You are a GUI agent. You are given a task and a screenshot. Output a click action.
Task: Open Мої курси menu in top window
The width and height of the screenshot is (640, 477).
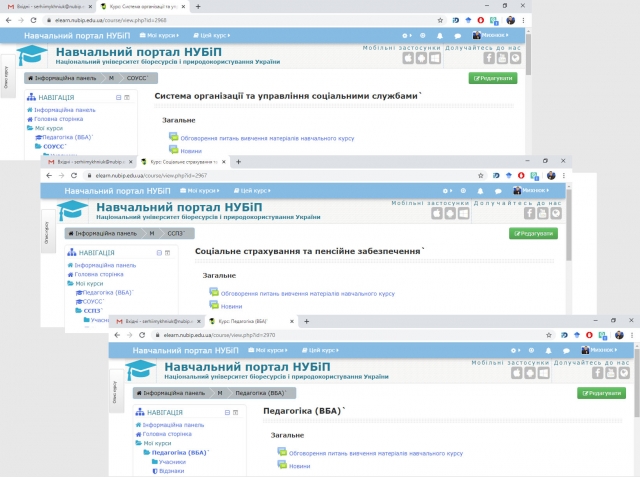pyautogui.click(x=159, y=35)
